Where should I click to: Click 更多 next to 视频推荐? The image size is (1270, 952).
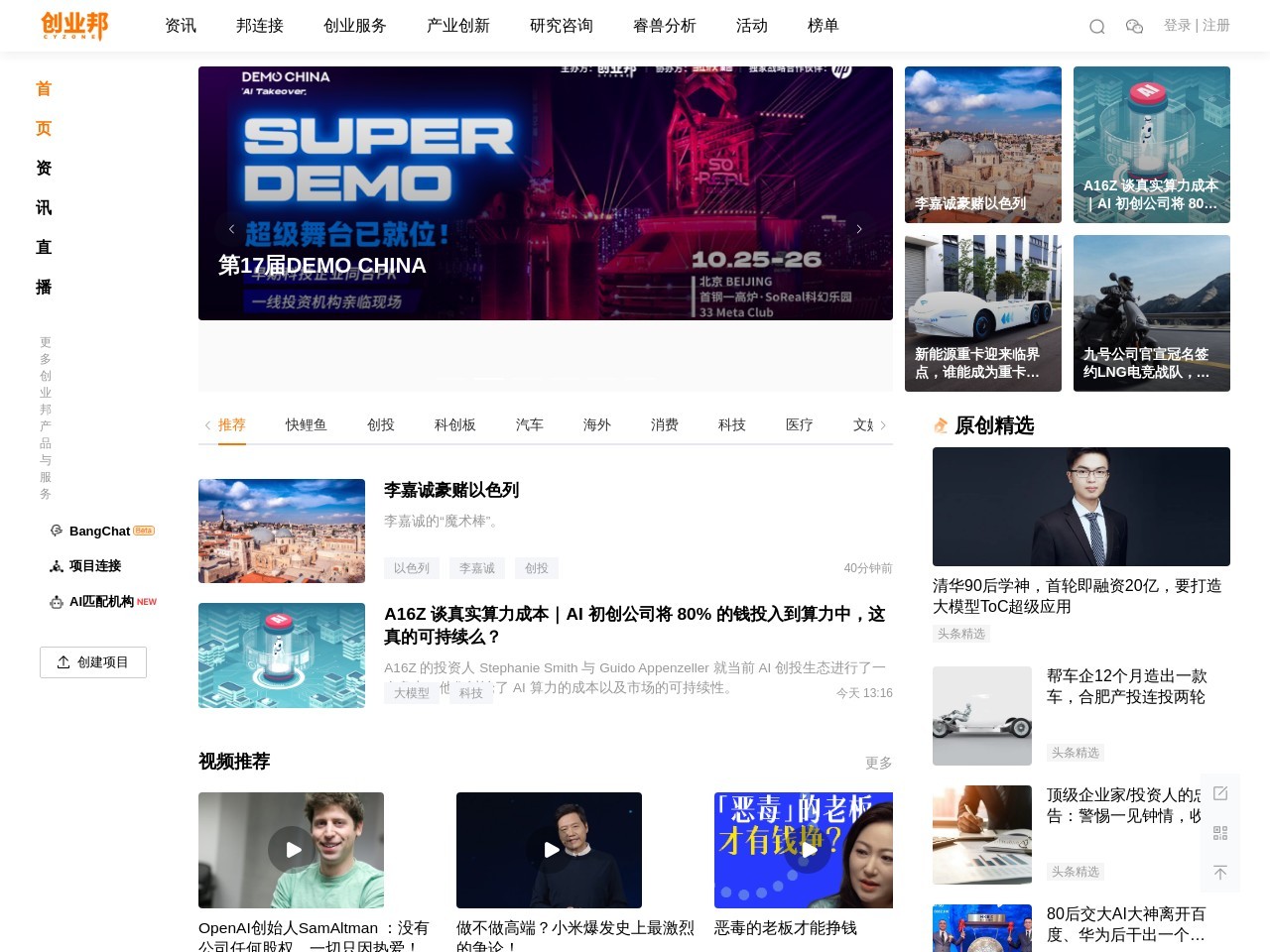(x=878, y=763)
